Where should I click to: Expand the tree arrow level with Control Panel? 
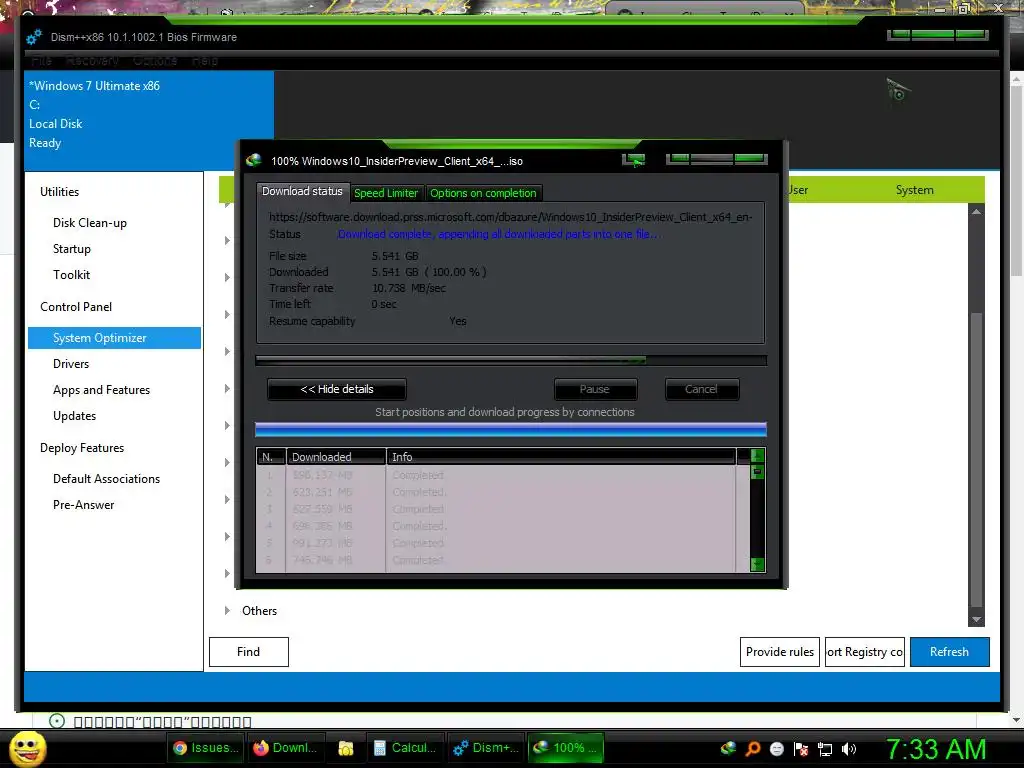(x=227, y=315)
